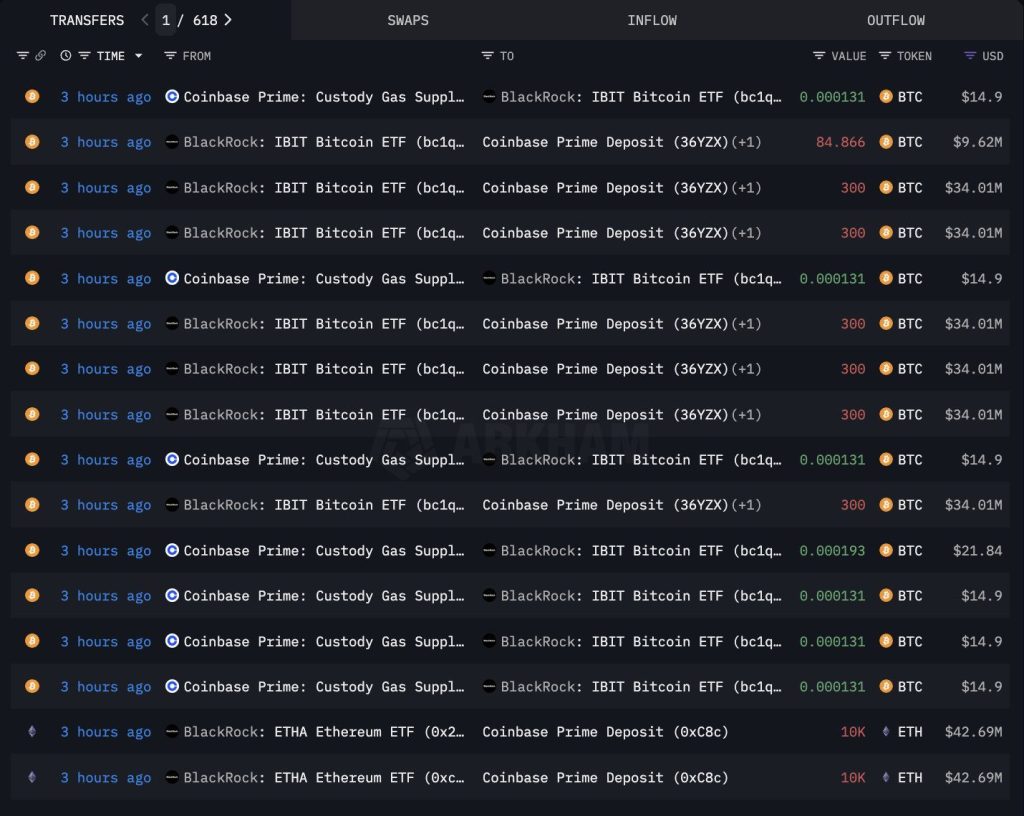Click the link icon in the header row
Image resolution: width=1024 pixels, height=816 pixels.
pyautogui.click(x=40, y=56)
